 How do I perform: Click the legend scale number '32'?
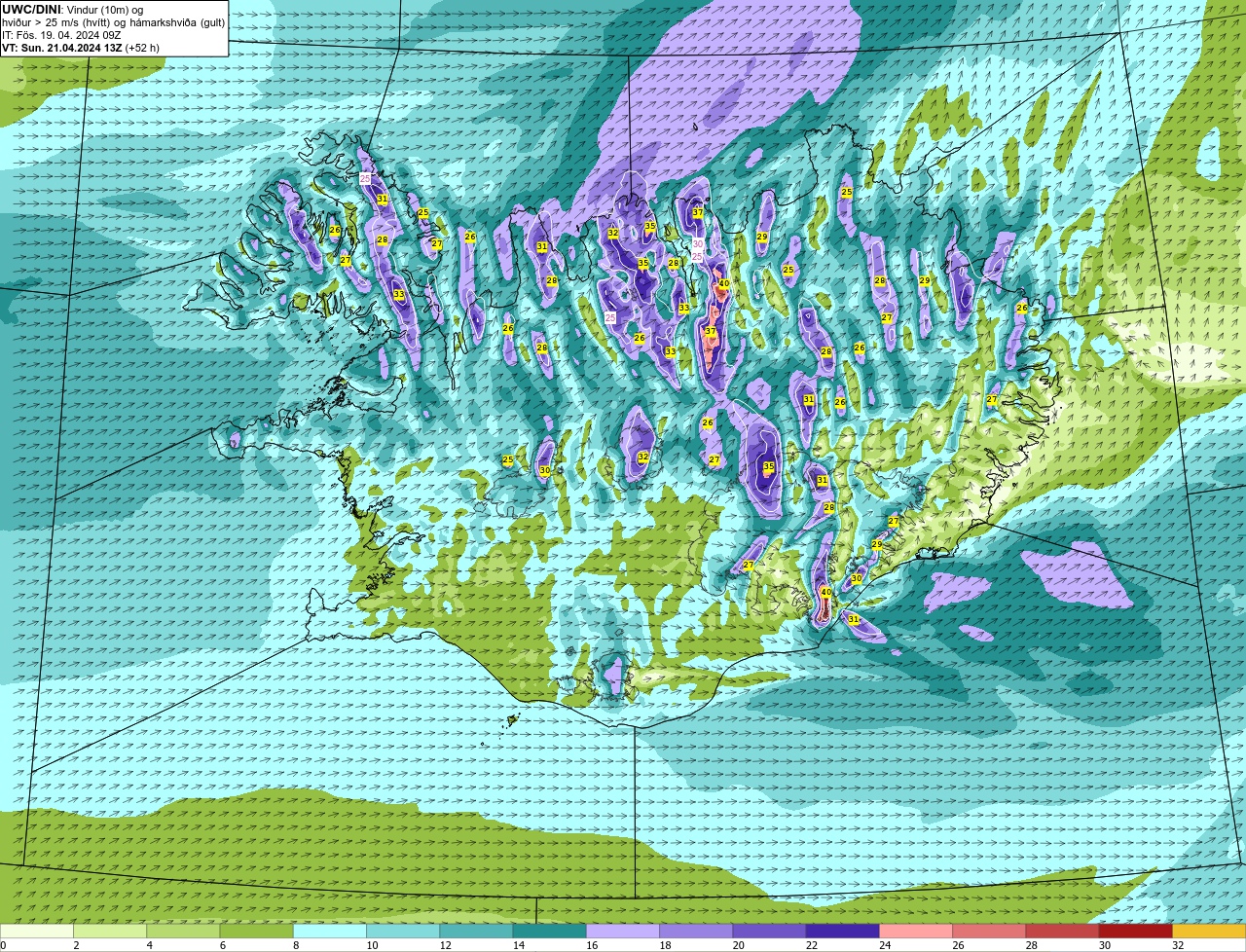click(1178, 945)
